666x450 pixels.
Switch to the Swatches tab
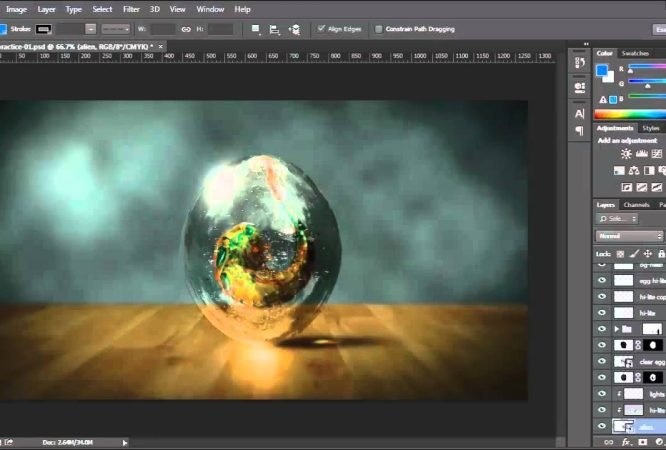635,54
